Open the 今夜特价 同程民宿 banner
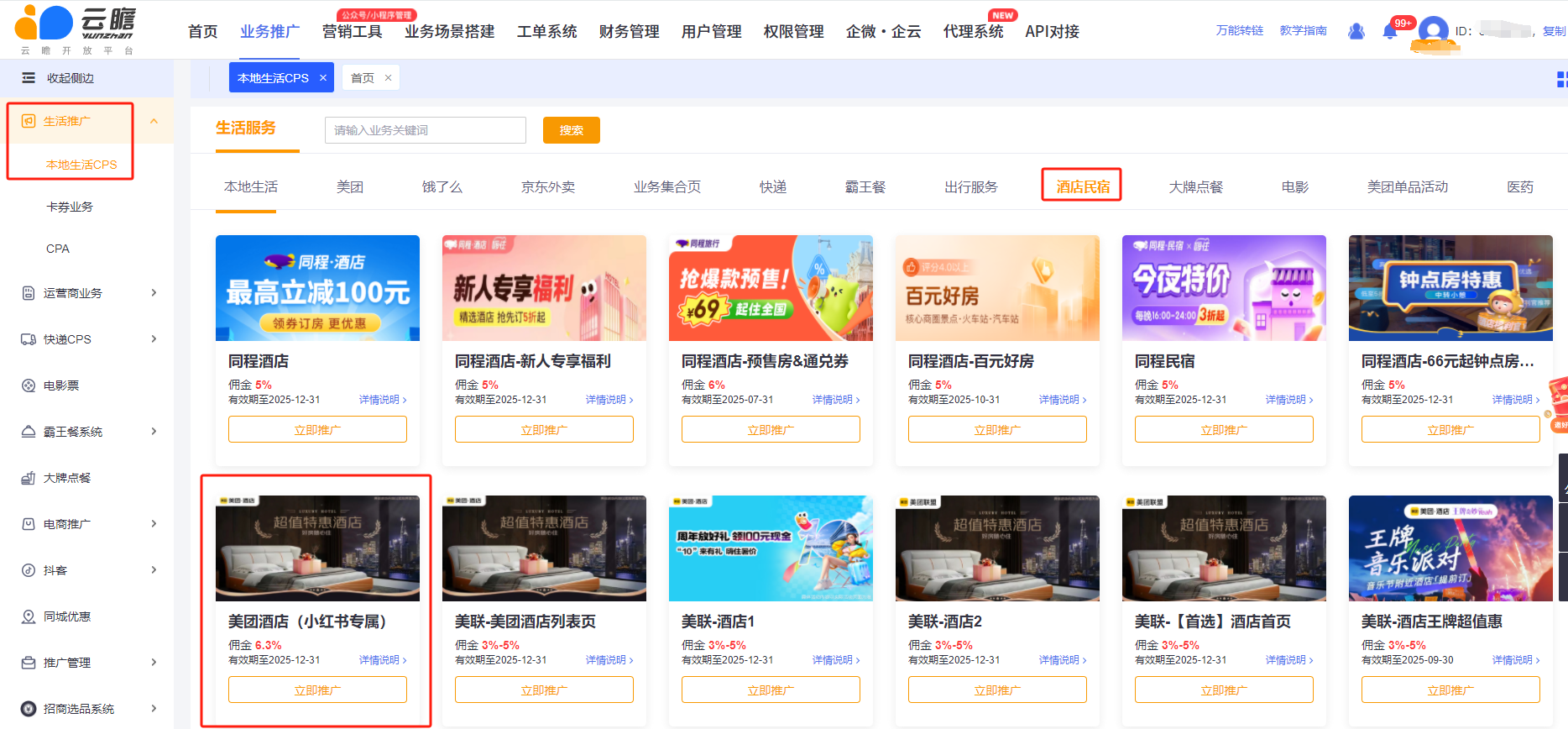Screen dimensions: 1568x729 (1224, 288)
